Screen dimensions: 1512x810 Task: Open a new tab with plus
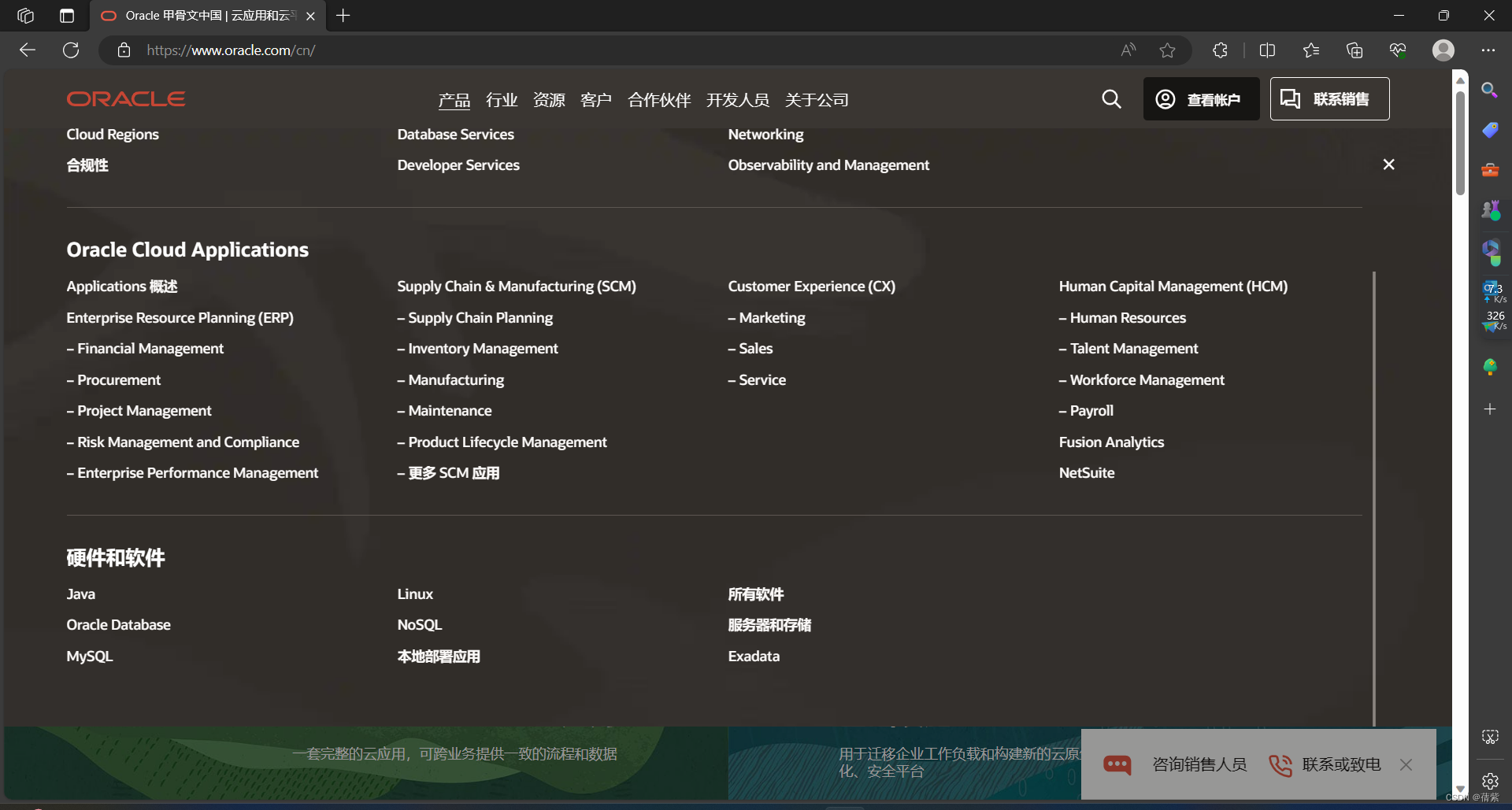[x=343, y=16]
